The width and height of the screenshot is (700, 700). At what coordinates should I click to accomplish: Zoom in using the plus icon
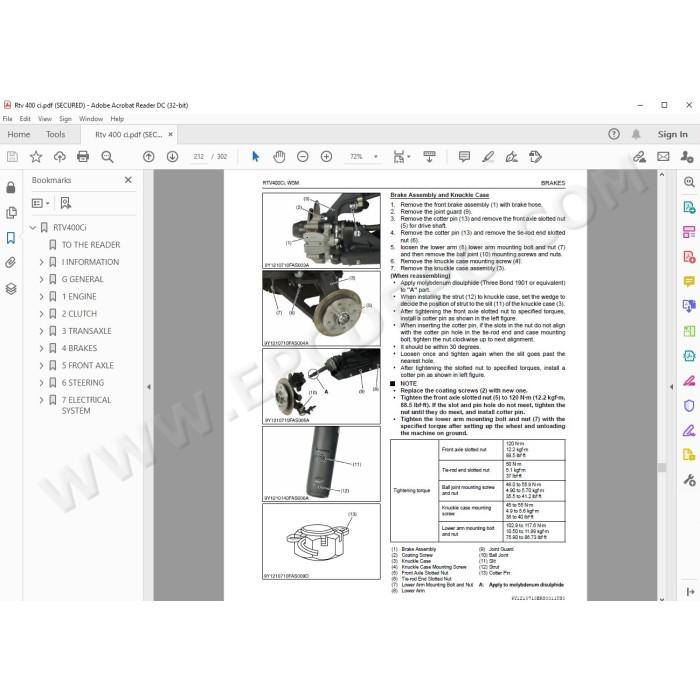tap(326, 157)
